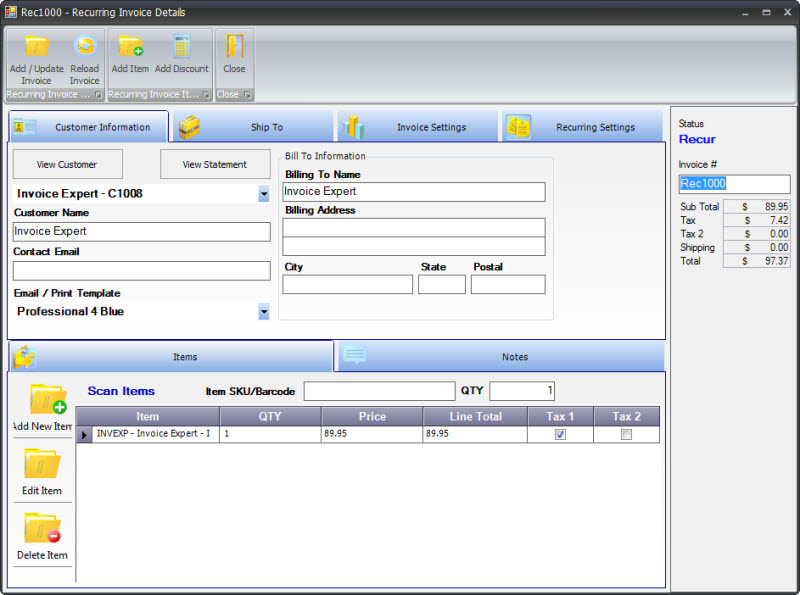
Task: Toggle the Tax 1 checkbox for INVEXP
Action: (560, 434)
